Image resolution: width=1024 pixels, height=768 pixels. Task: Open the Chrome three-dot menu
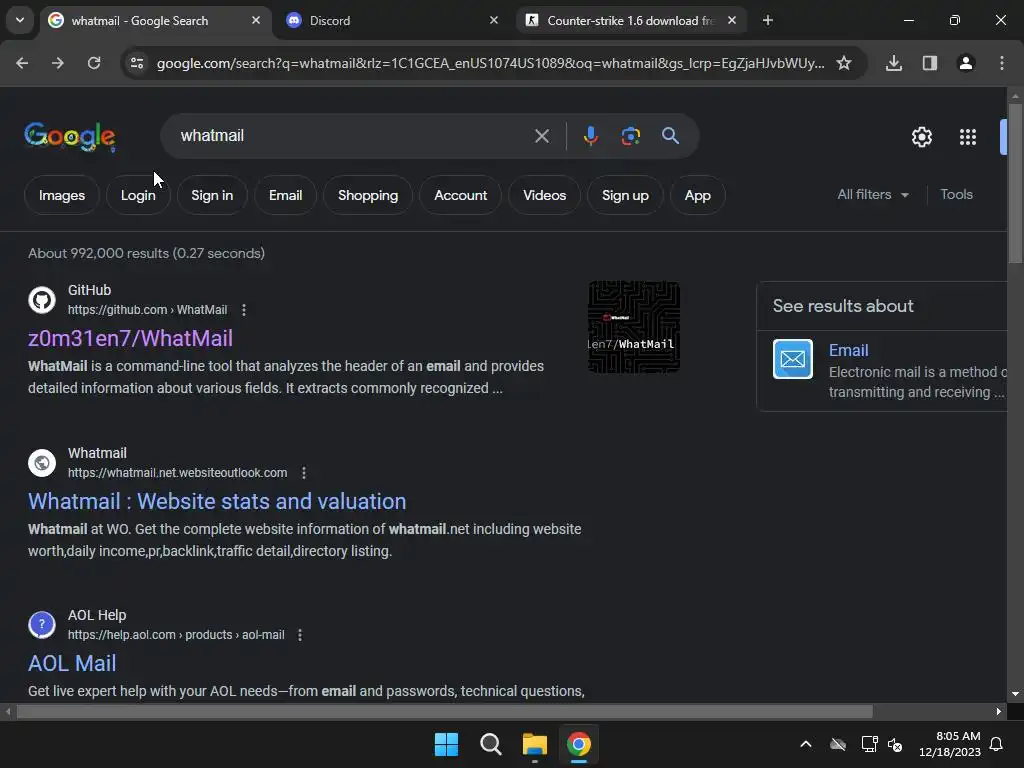pyautogui.click(x=1002, y=63)
